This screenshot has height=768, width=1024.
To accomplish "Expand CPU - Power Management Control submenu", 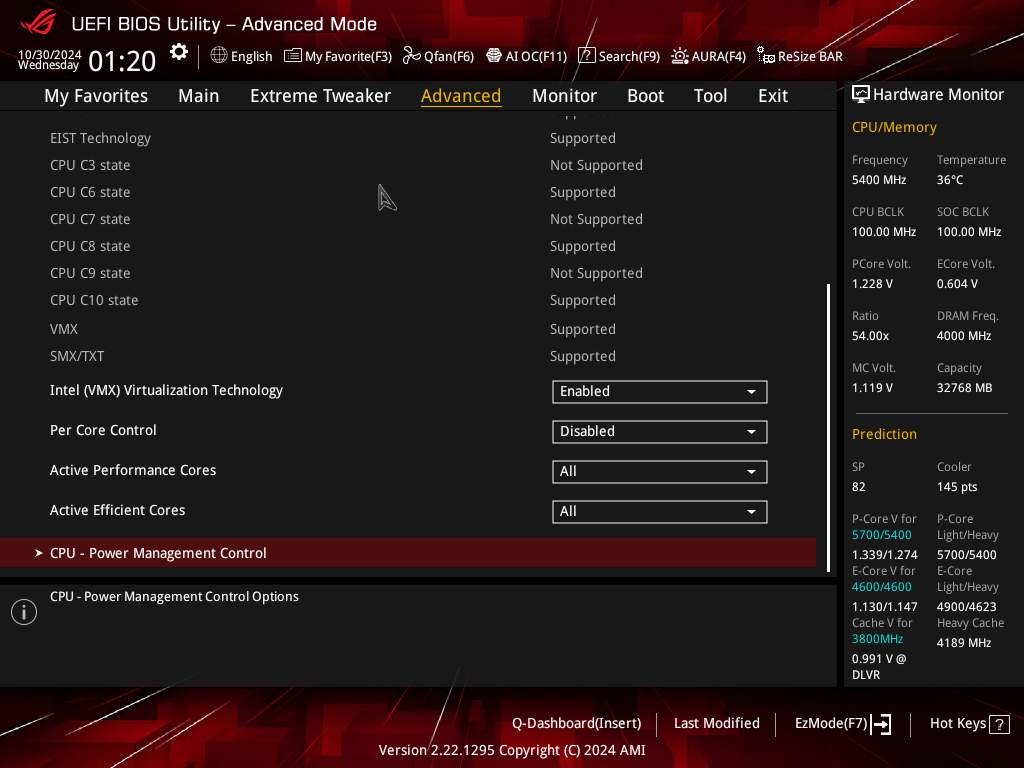I will click(408, 552).
